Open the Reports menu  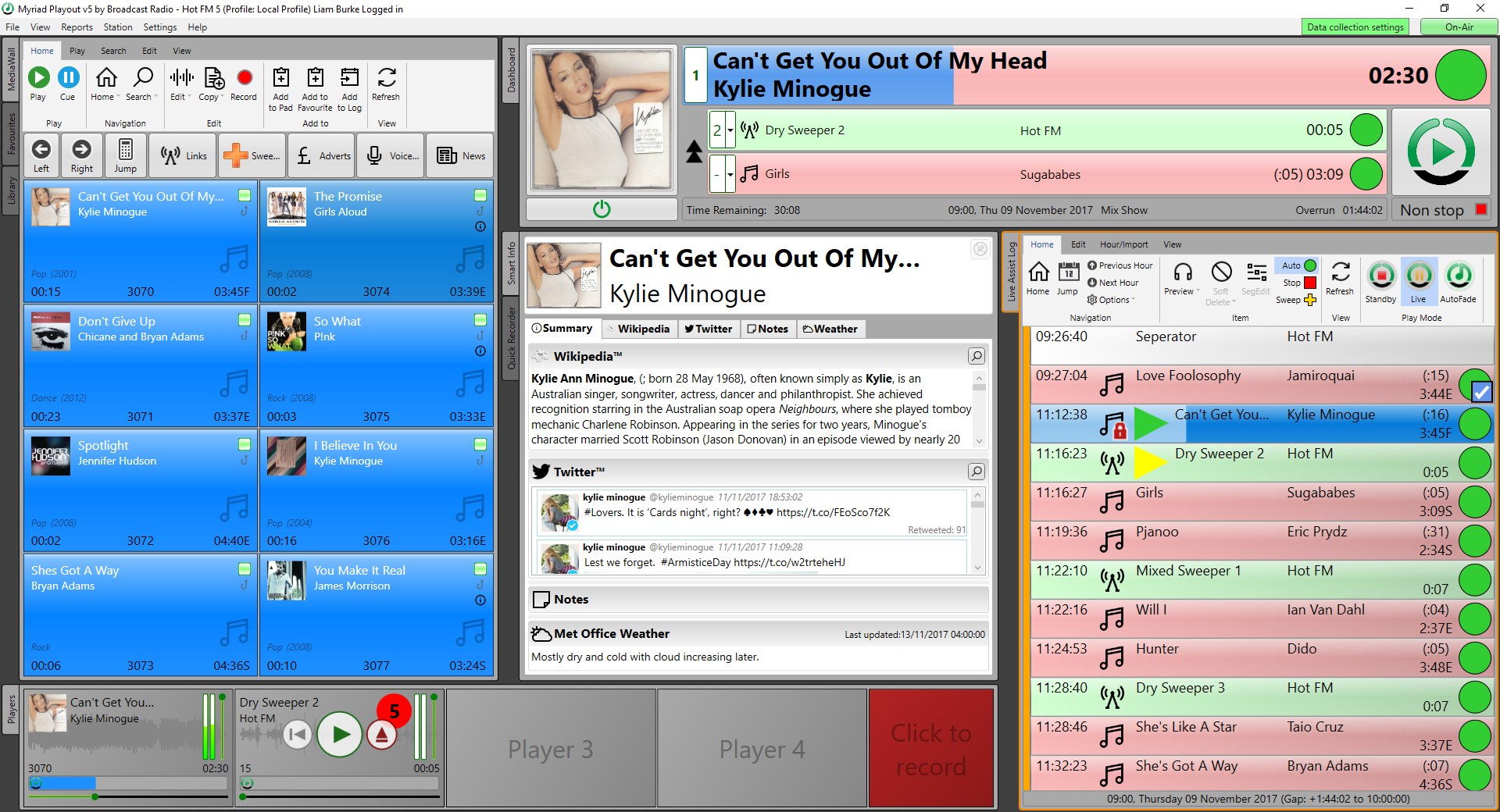coord(77,27)
